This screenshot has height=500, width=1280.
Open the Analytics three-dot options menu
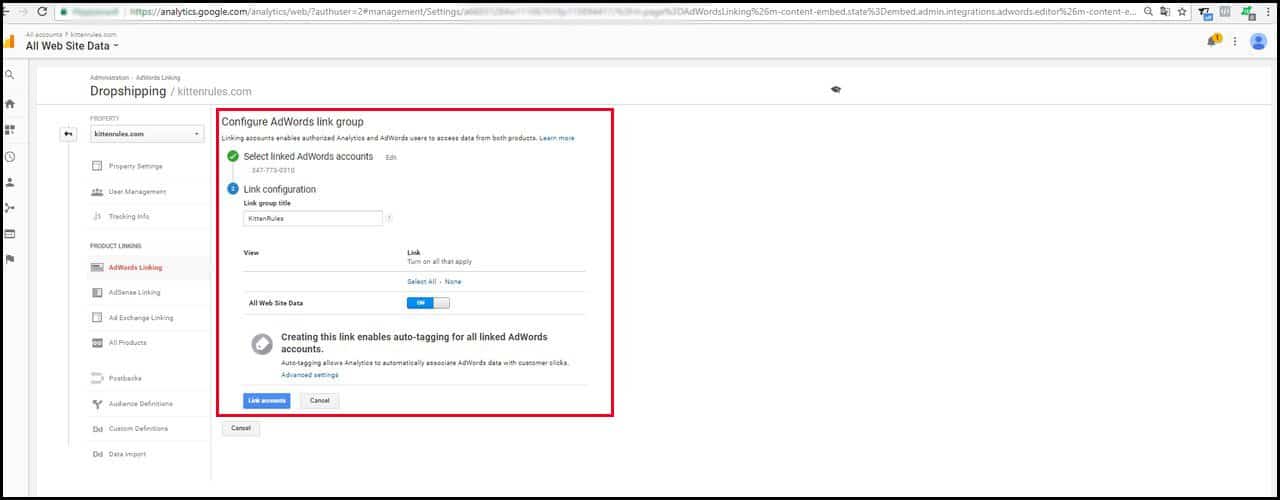coord(1235,41)
